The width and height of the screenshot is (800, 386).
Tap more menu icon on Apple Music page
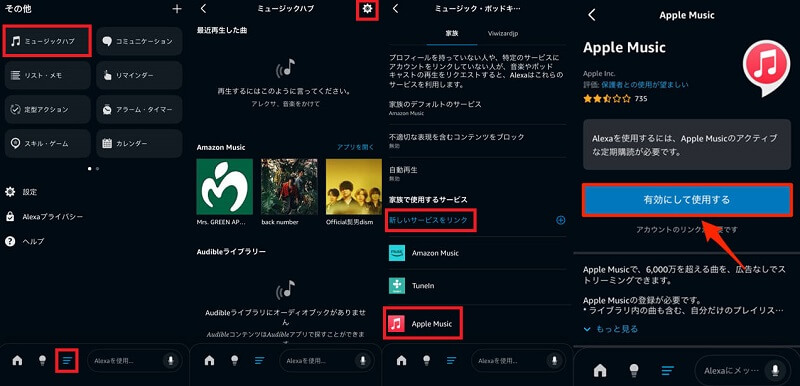click(x=668, y=370)
